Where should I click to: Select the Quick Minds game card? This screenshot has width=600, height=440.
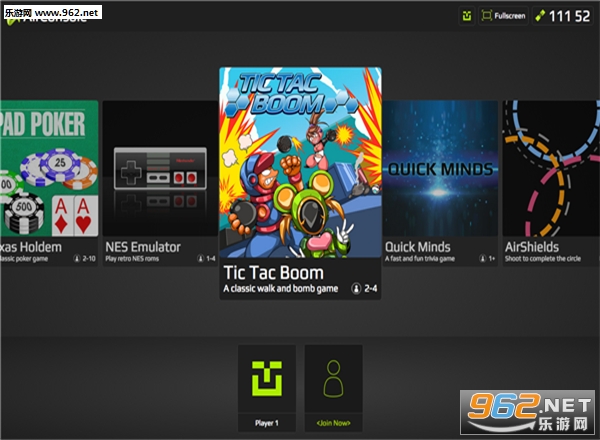tap(440, 183)
